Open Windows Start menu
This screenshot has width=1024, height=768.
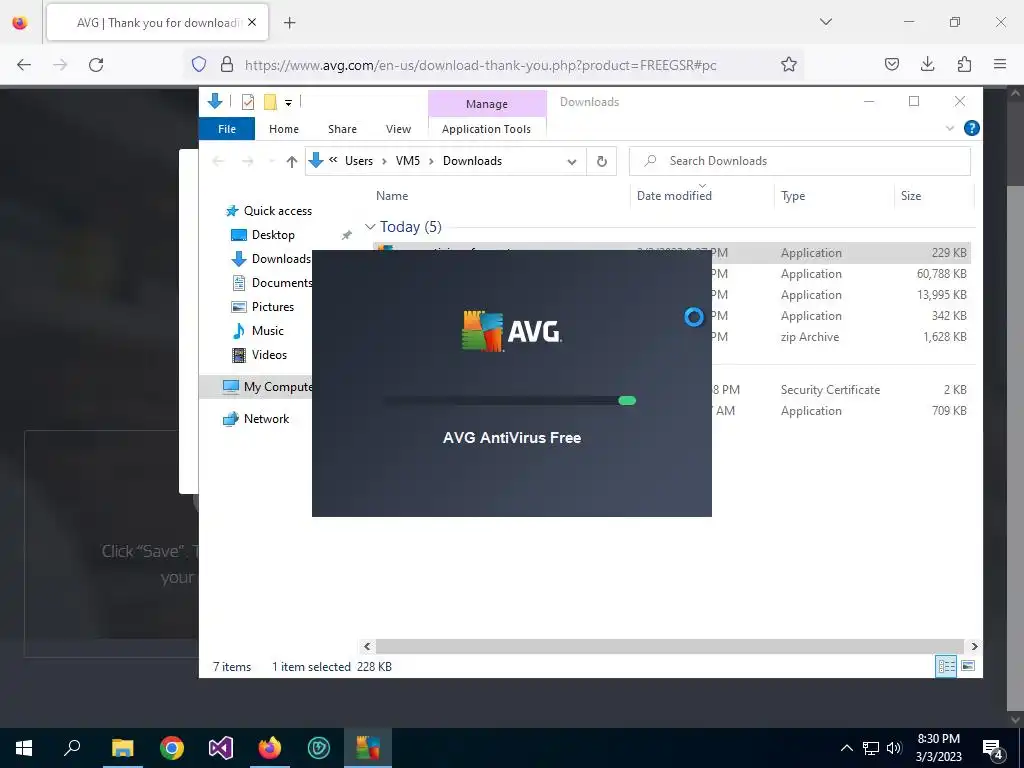[24, 748]
